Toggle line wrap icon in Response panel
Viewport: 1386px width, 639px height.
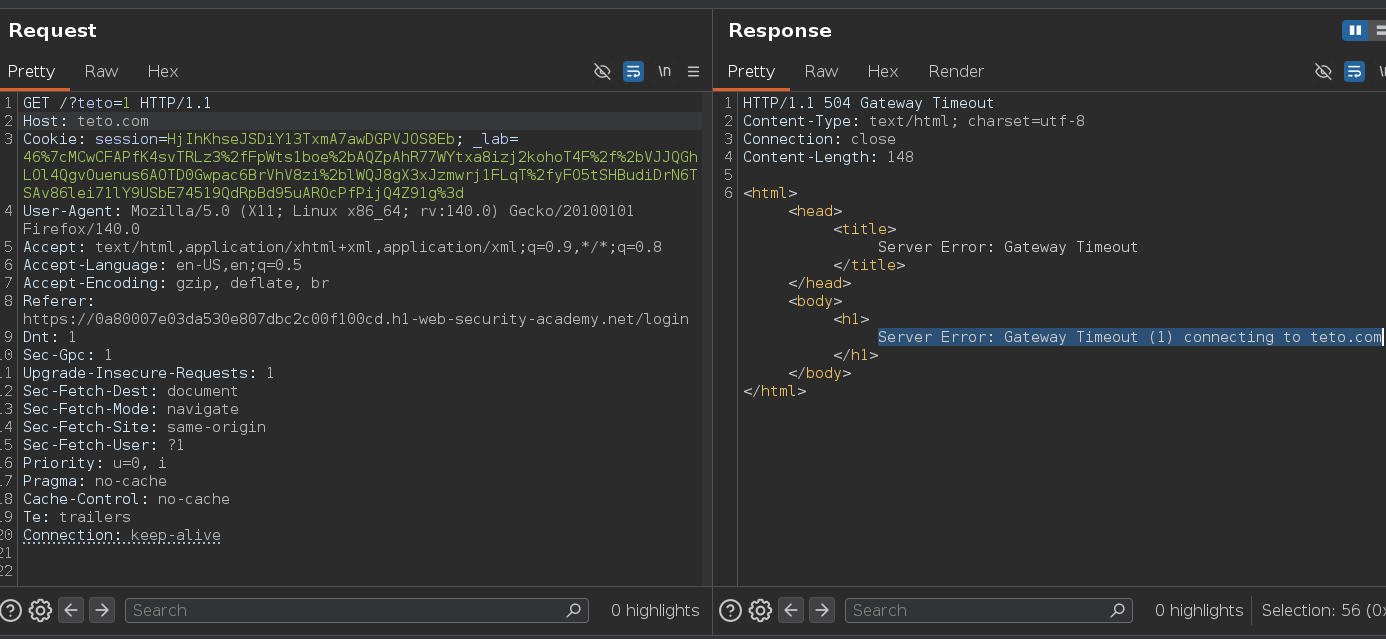click(1354, 71)
